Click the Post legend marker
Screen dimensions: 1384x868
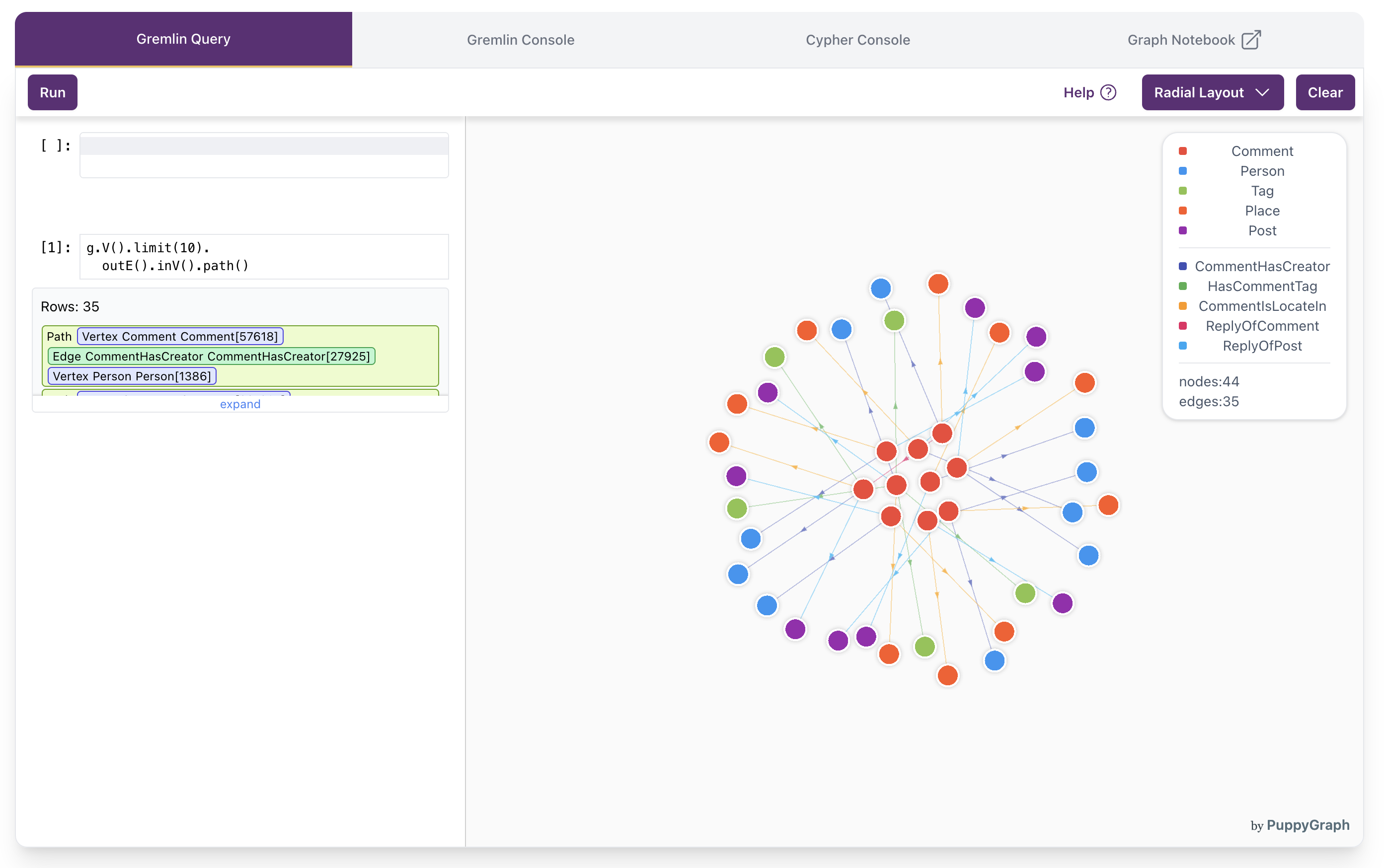pyautogui.click(x=1182, y=230)
